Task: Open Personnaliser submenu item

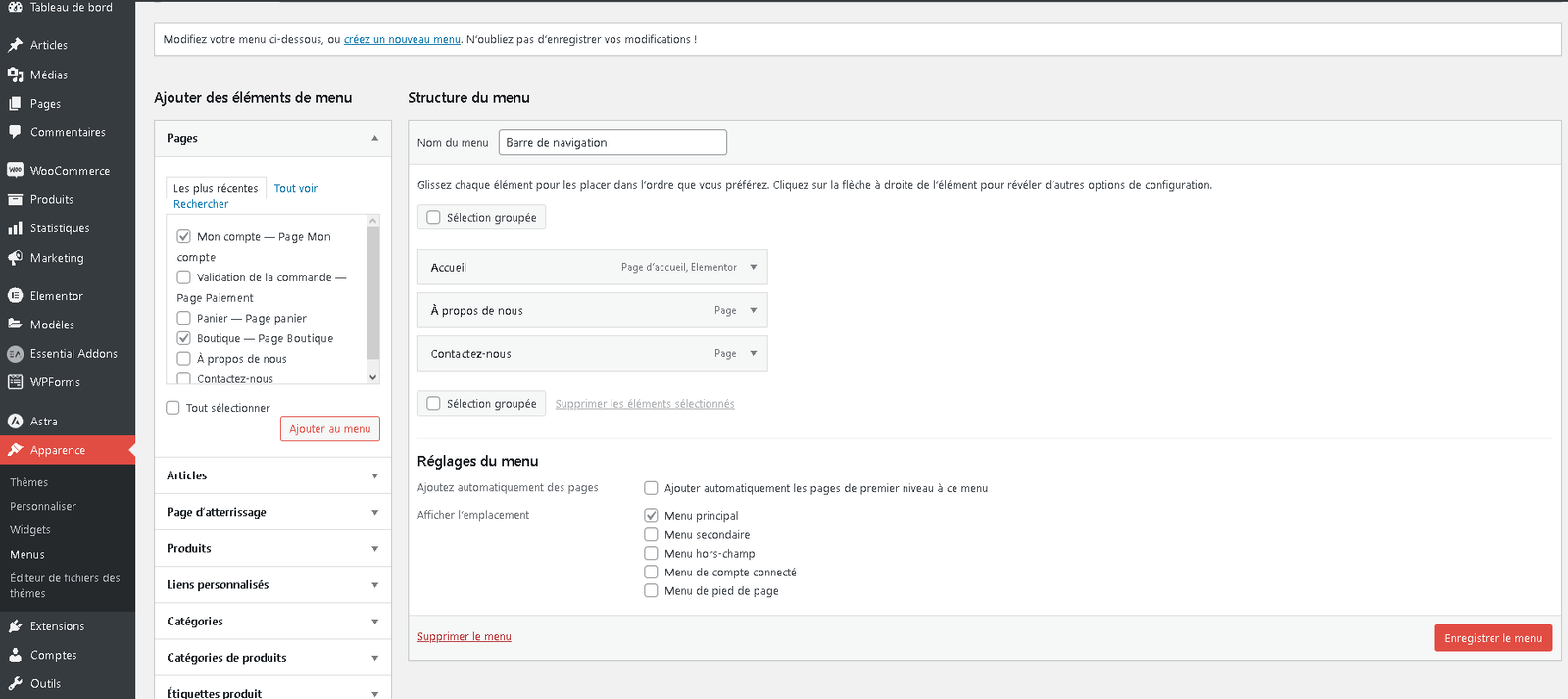Action: click(43, 506)
